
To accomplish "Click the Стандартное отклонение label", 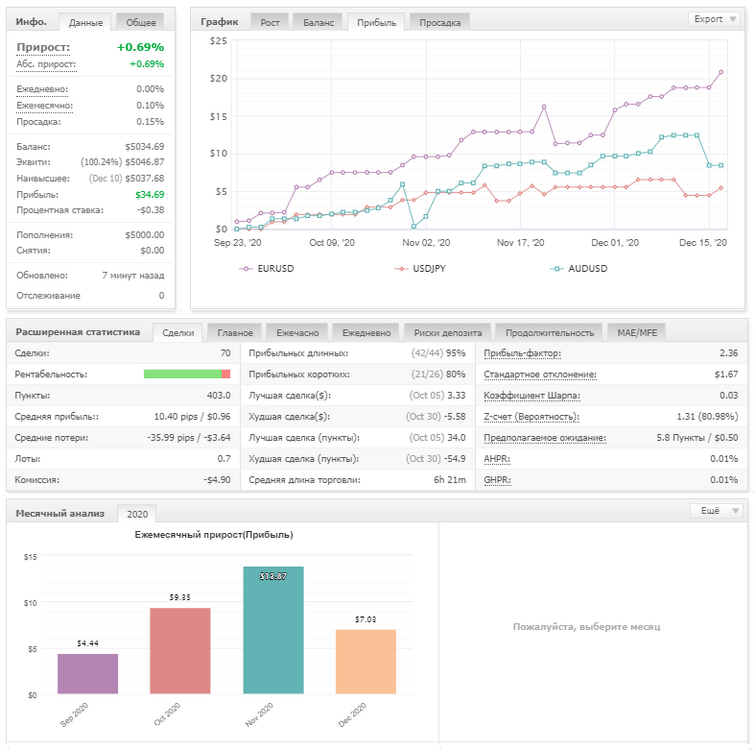I will pos(540,375).
